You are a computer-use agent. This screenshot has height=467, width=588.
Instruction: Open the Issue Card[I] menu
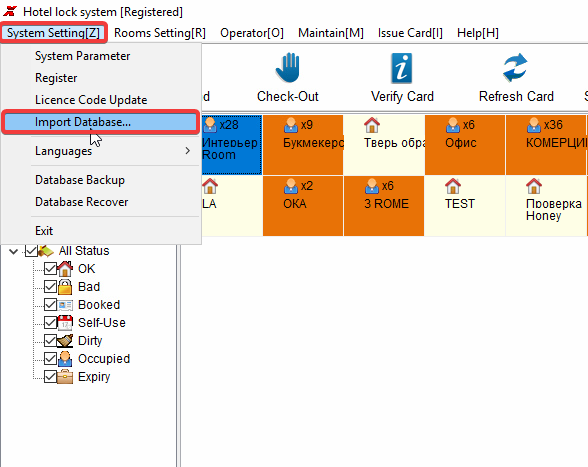coord(410,33)
